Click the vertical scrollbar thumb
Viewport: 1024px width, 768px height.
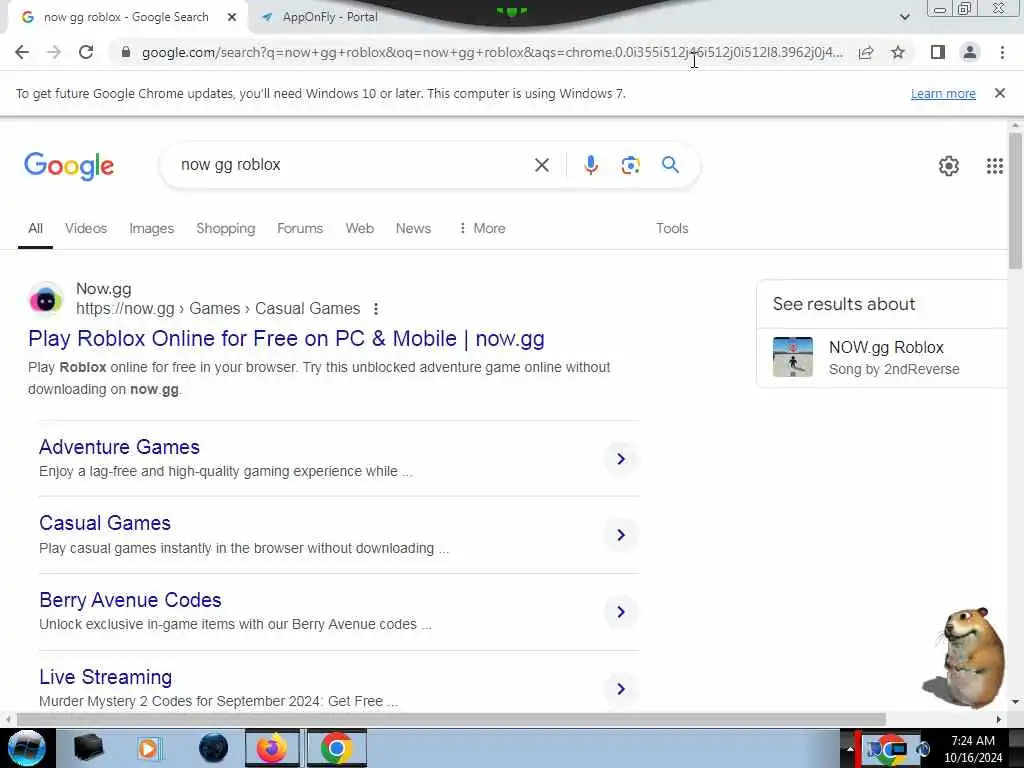click(x=1015, y=200)
